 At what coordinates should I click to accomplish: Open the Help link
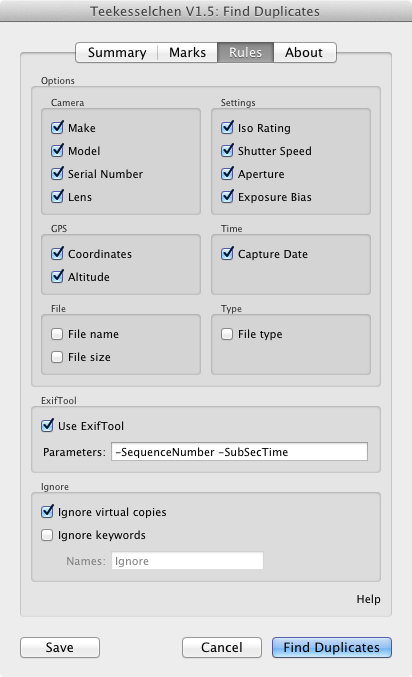(368, 599)
